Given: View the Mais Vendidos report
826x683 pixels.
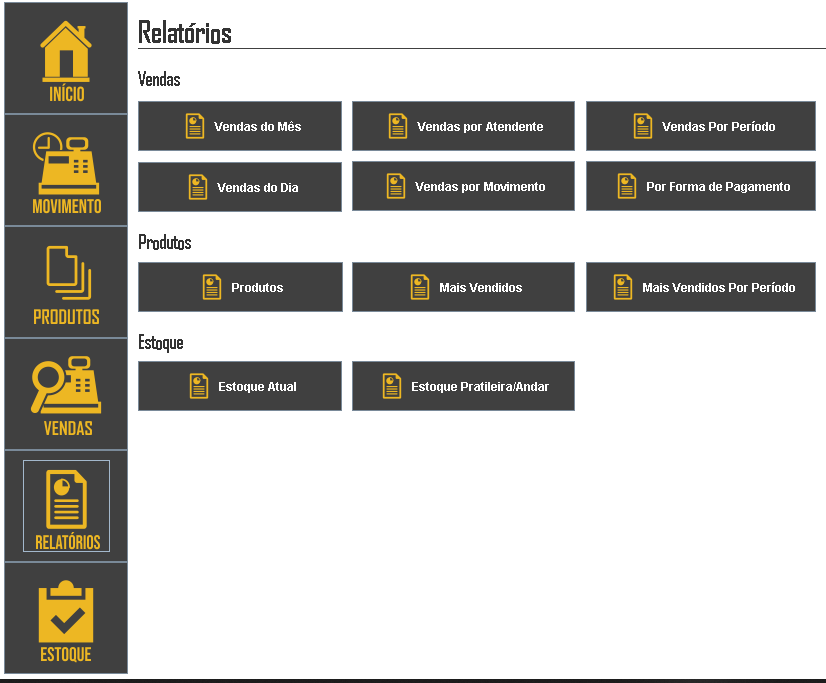Looking at the screenshot, I should (463, 287).
